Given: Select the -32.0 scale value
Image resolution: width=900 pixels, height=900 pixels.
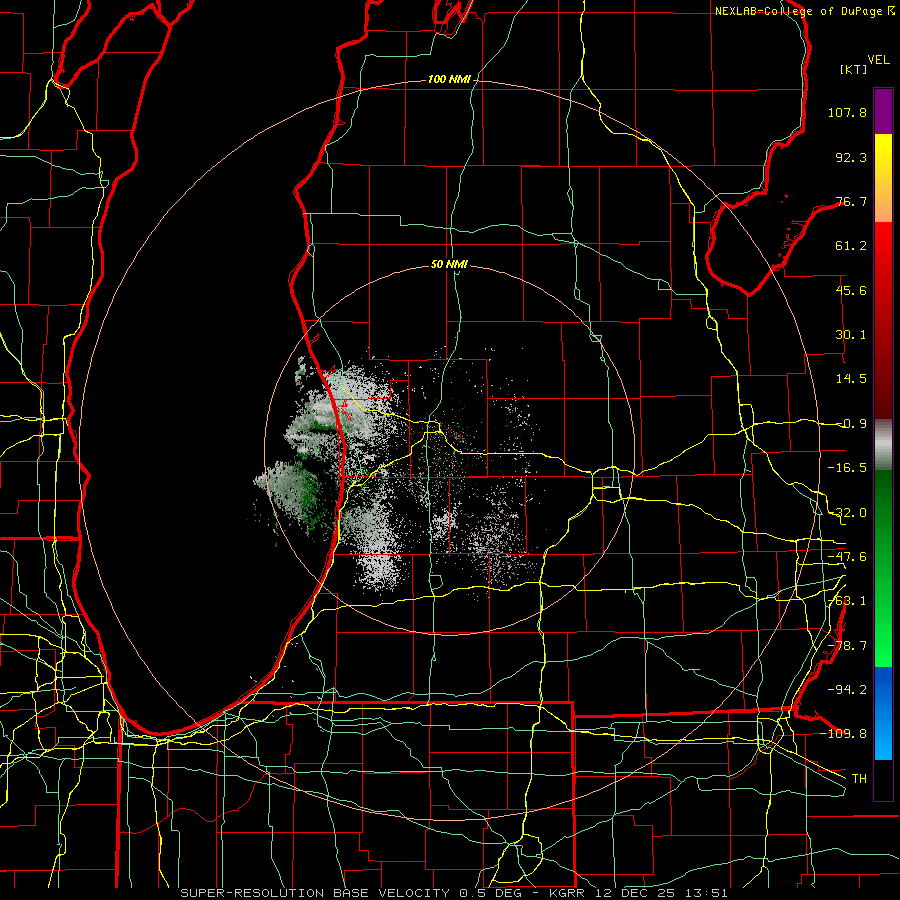Looking at the screenshot, I should [847, 513].
